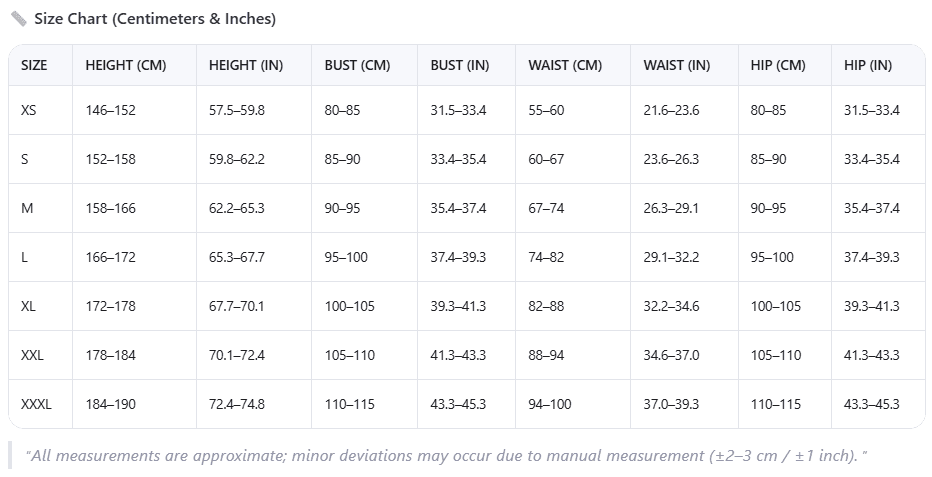
Task: Select the HIP (IN) column header
Action: point(868,65)
